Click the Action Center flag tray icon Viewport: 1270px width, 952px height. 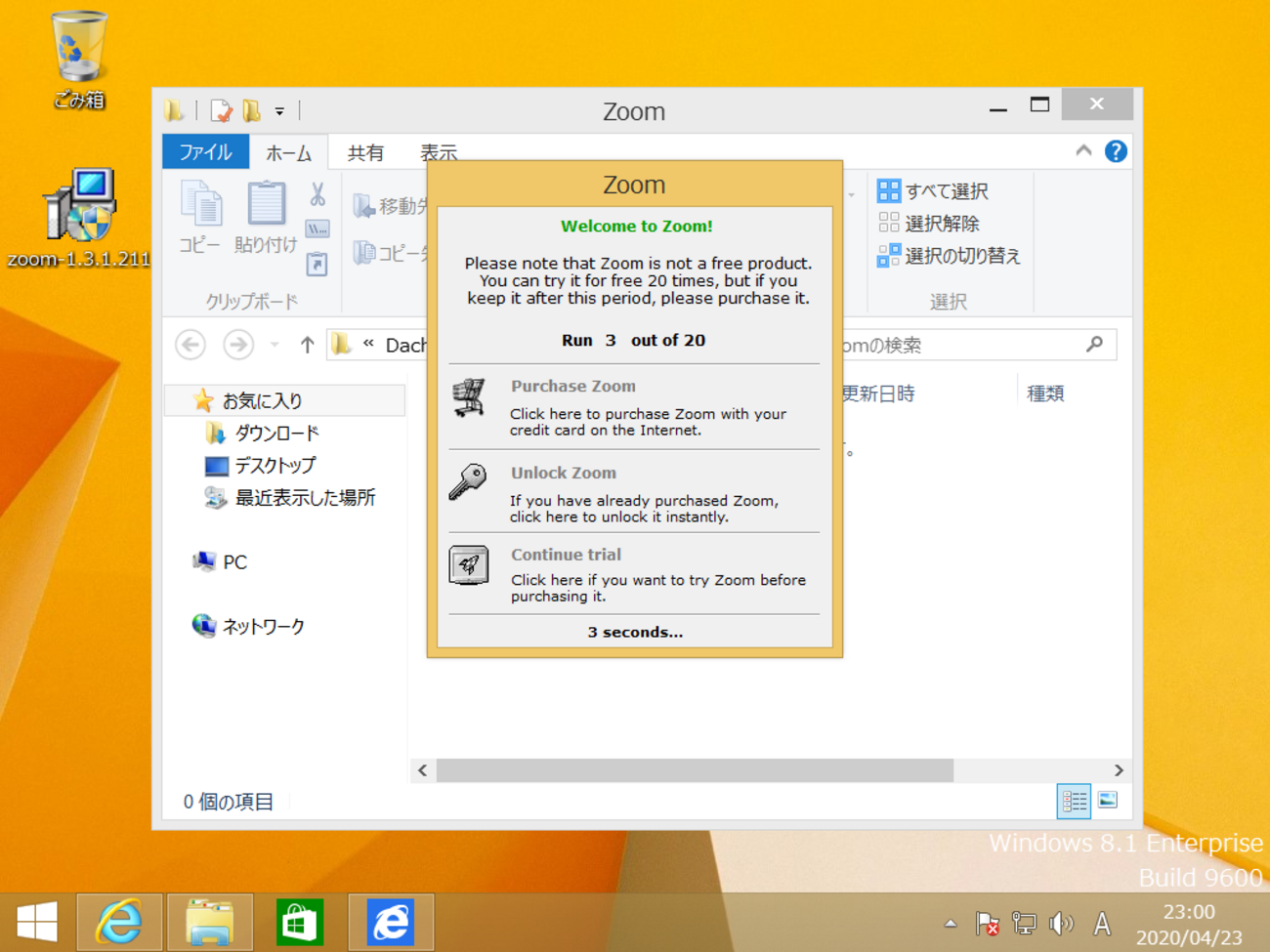point(987,923)
